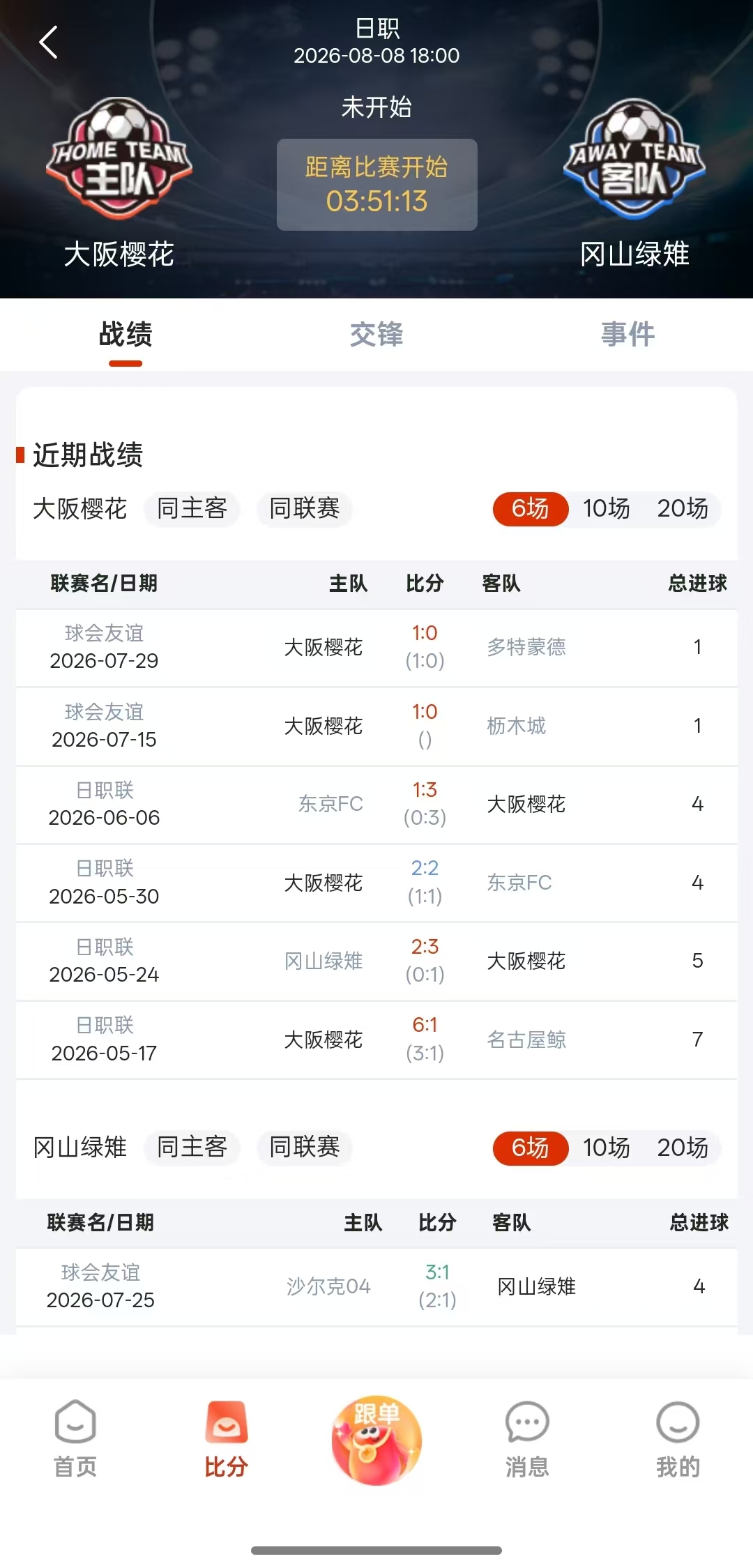Image resolution: width=753 pixels, height=1568 pixels.
Task: Tap home team 沙尔克04
Action: [x=328, y=1286]
